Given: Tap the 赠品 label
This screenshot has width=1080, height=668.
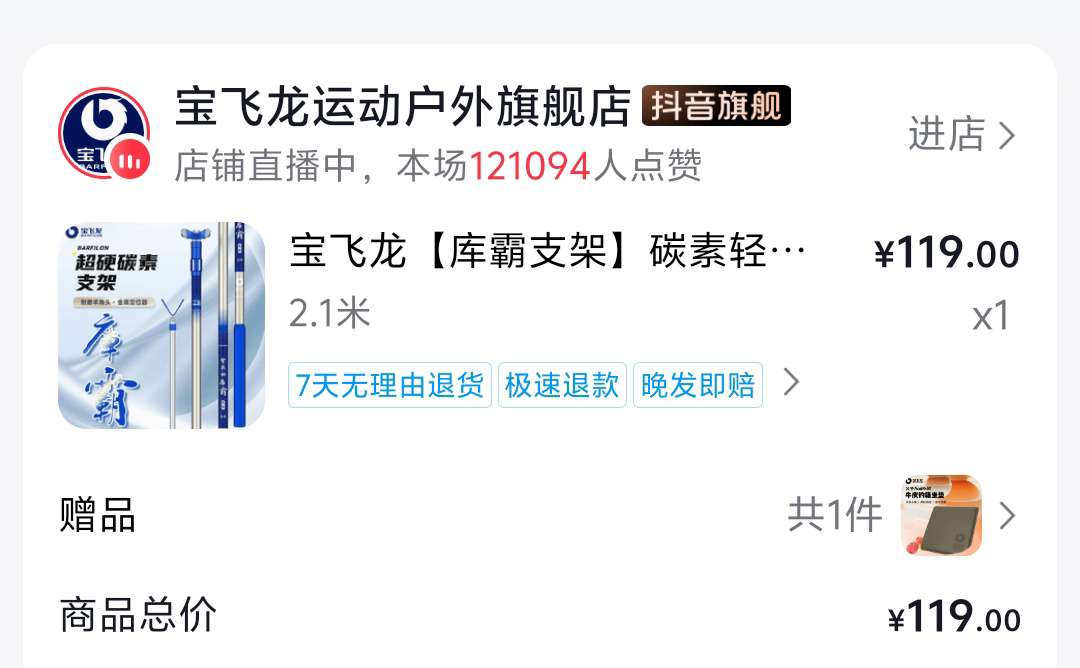Looking at the screenshot, I should (98, 515).
